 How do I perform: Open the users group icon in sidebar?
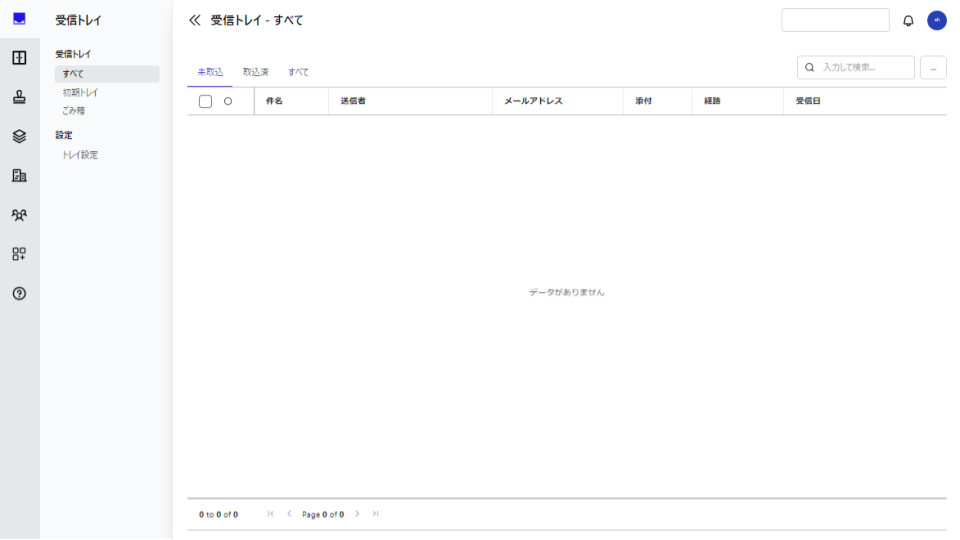[19, 215]
